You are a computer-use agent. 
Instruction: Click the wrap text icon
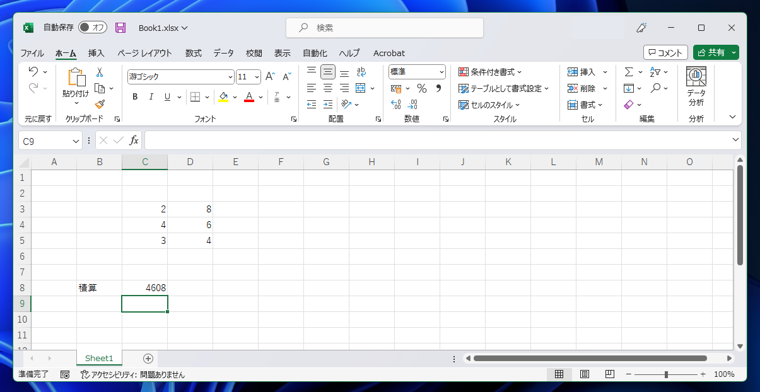[x=361, y=72]
